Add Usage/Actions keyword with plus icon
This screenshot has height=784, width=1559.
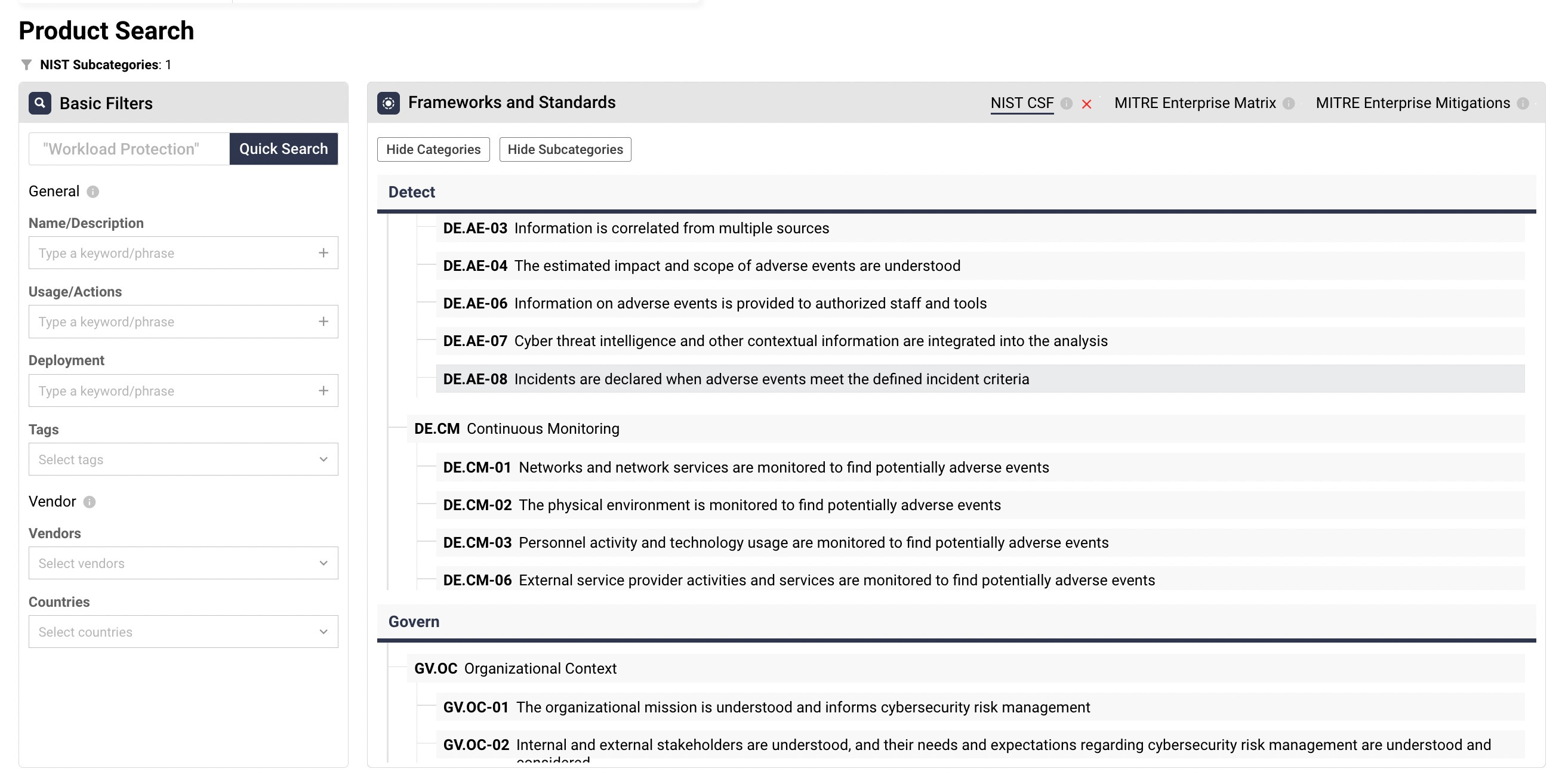[323, 322]
